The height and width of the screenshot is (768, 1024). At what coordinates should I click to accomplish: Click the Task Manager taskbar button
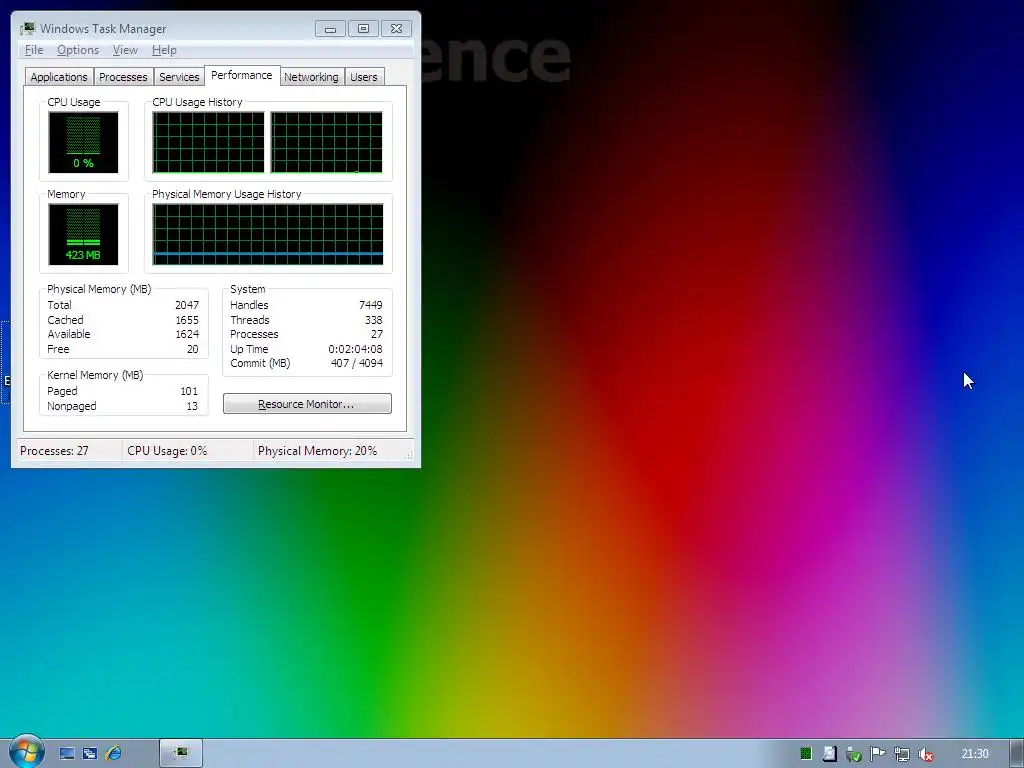tap(181, 754)
